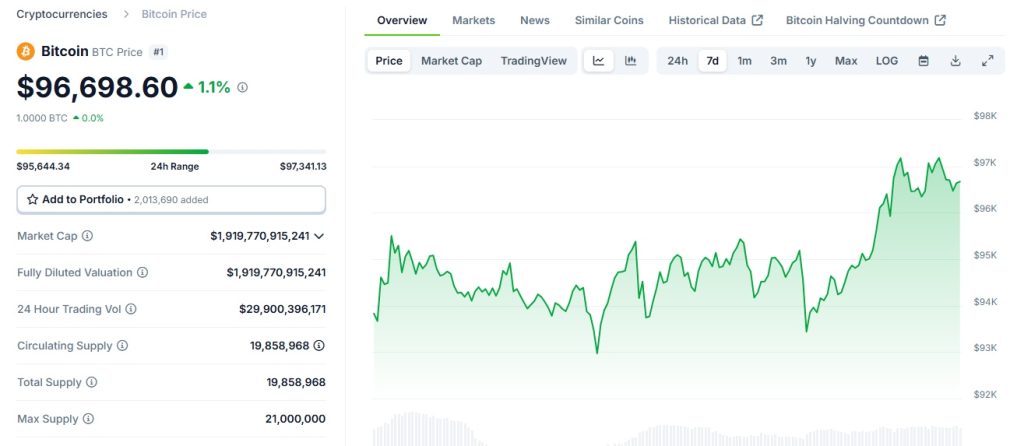Set chart range to 24h
The width and height of the screenshot is (1024, 446).
click(x=677, y=61)
